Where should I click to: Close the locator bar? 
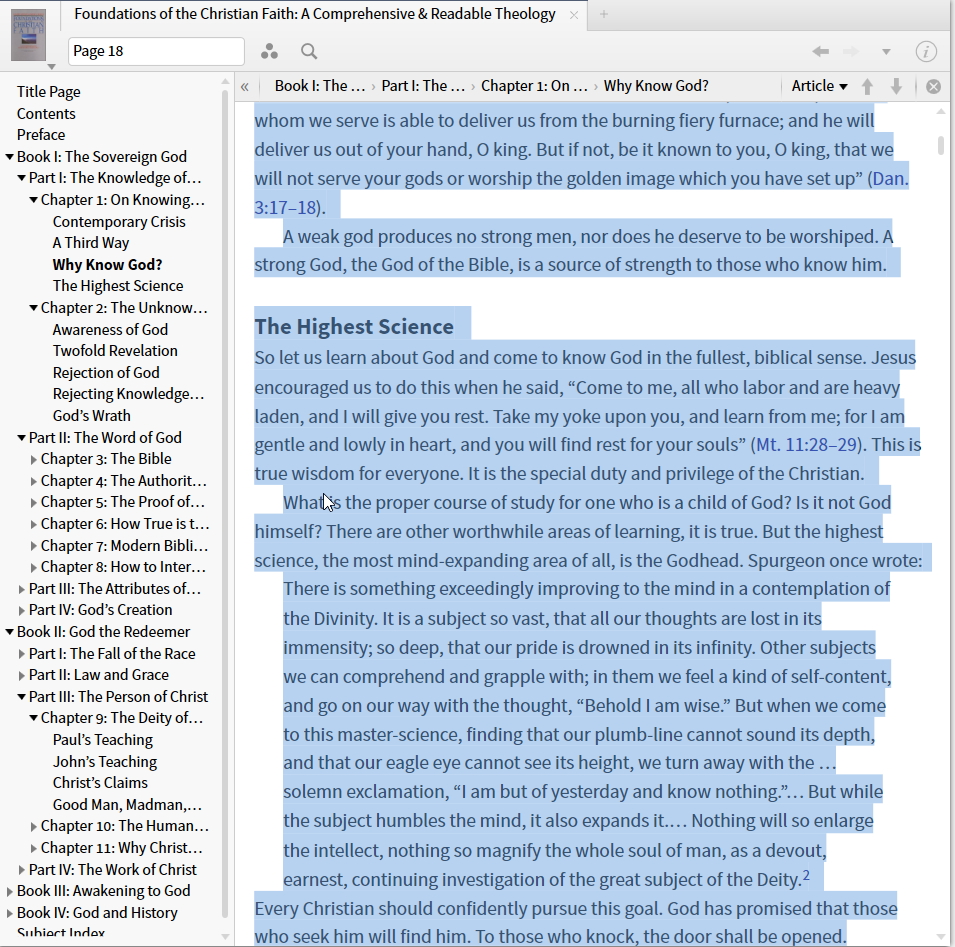933,86
